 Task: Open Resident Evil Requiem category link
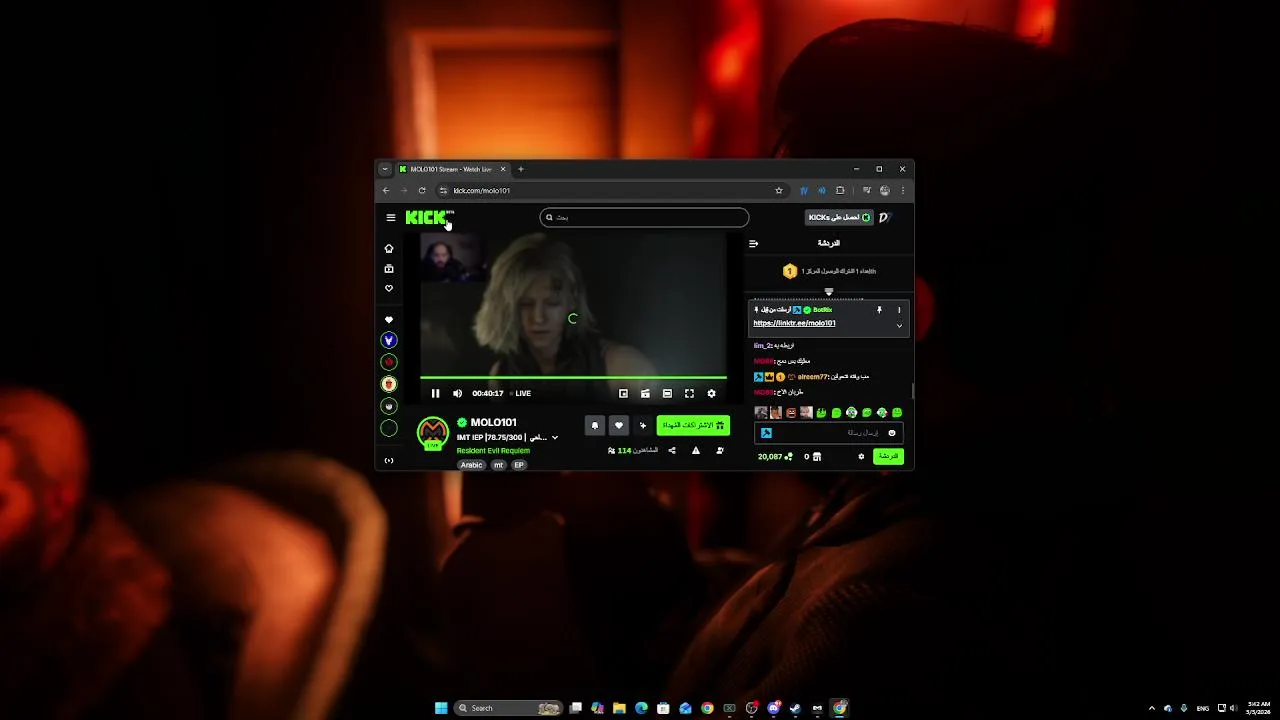point(493,450)
